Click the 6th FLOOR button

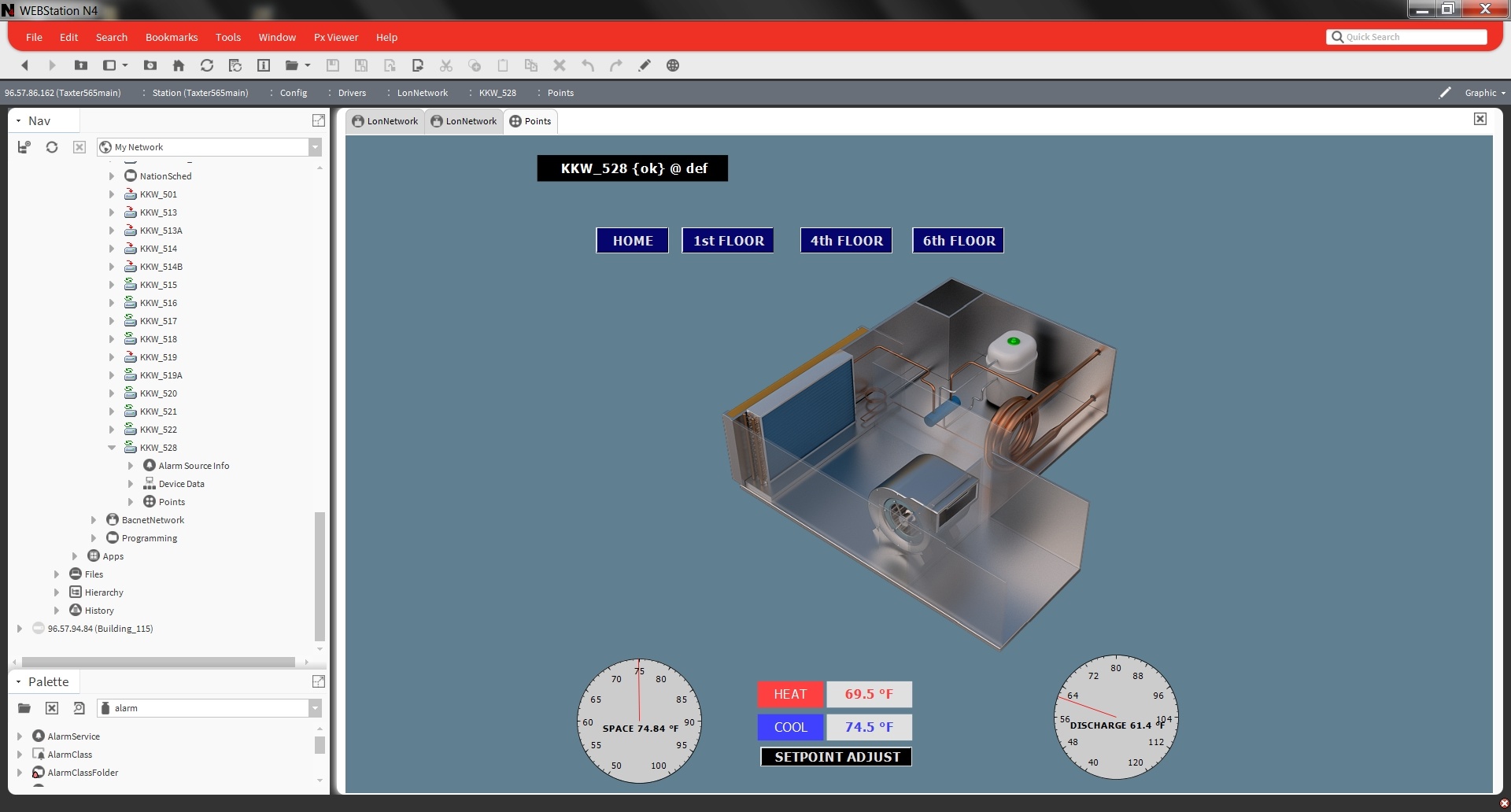click(959, 241)
